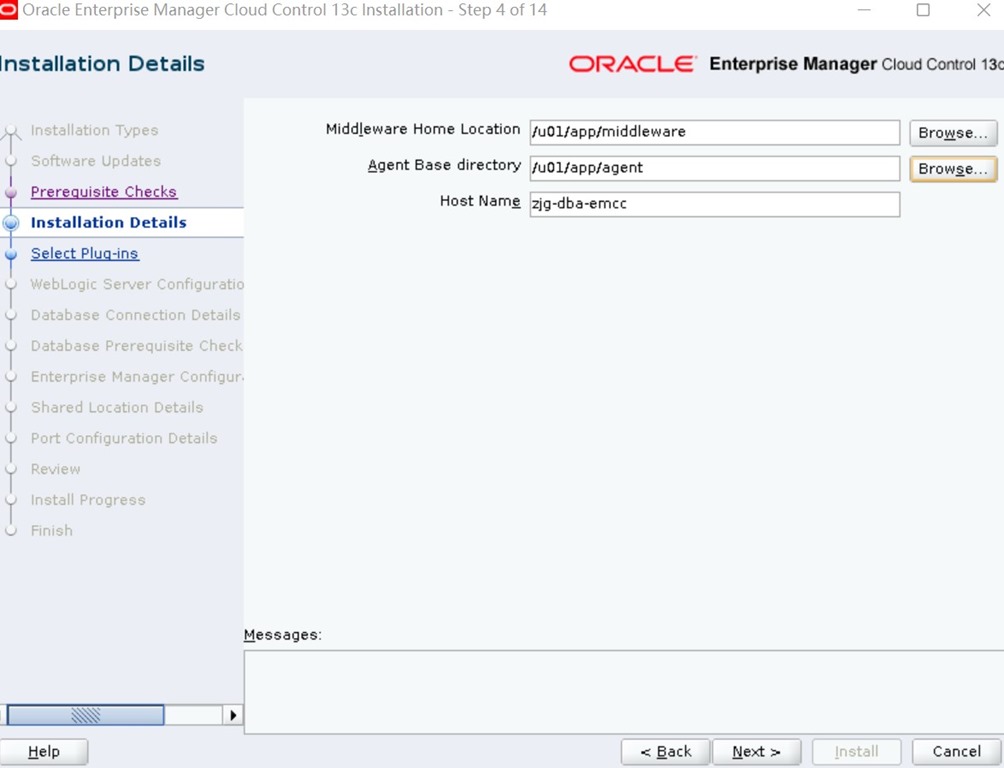The height and width of the screenshot is (768, 1004).
Task: Click the Host Name label
Action: [480, 201]
